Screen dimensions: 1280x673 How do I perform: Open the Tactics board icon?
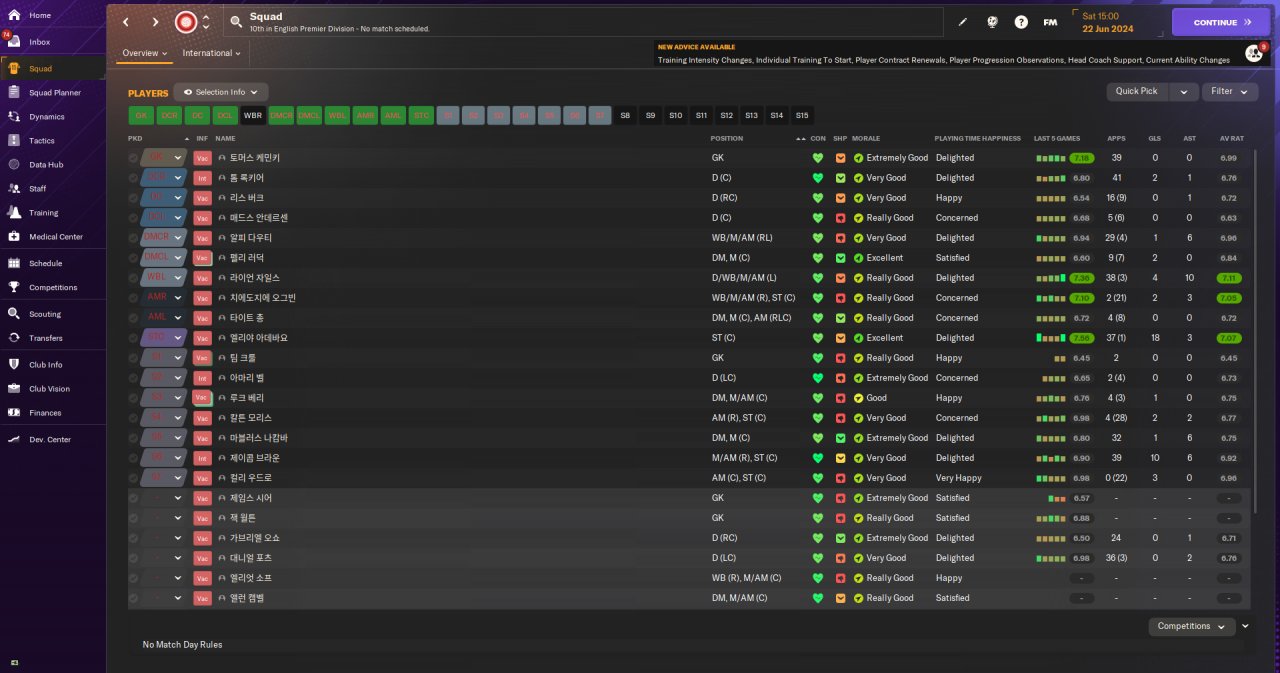tap(14, 140)
